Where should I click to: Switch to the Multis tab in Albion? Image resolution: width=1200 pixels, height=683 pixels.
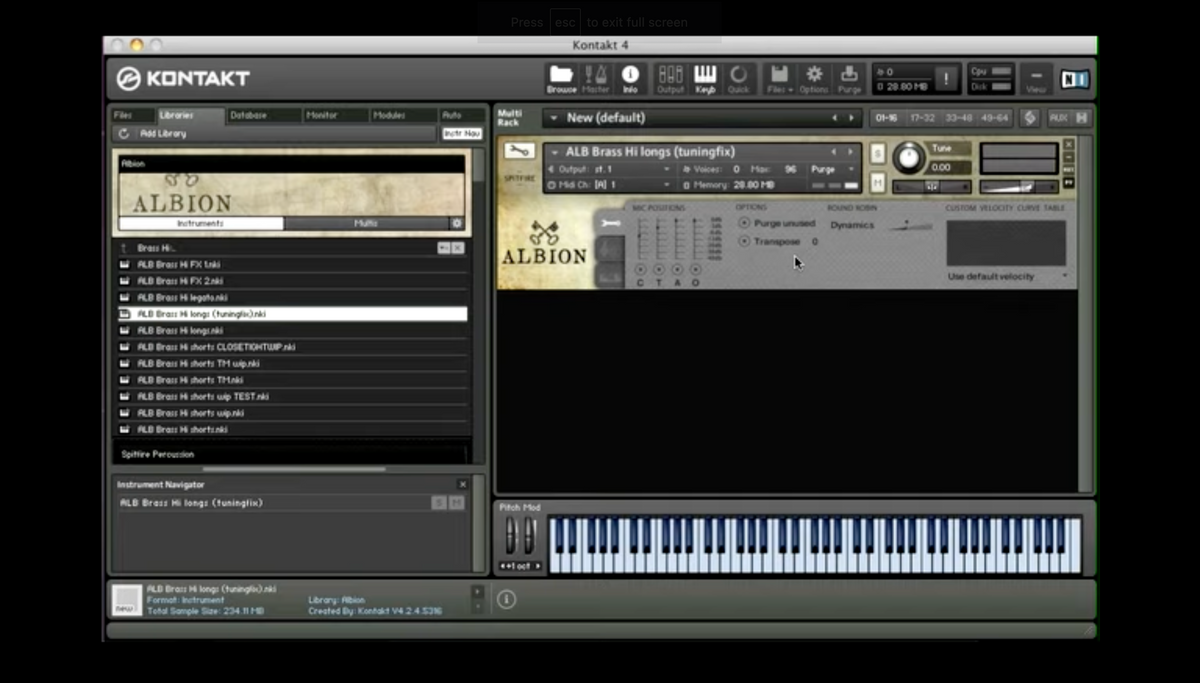pyautogui.click(x=366, y=223)
